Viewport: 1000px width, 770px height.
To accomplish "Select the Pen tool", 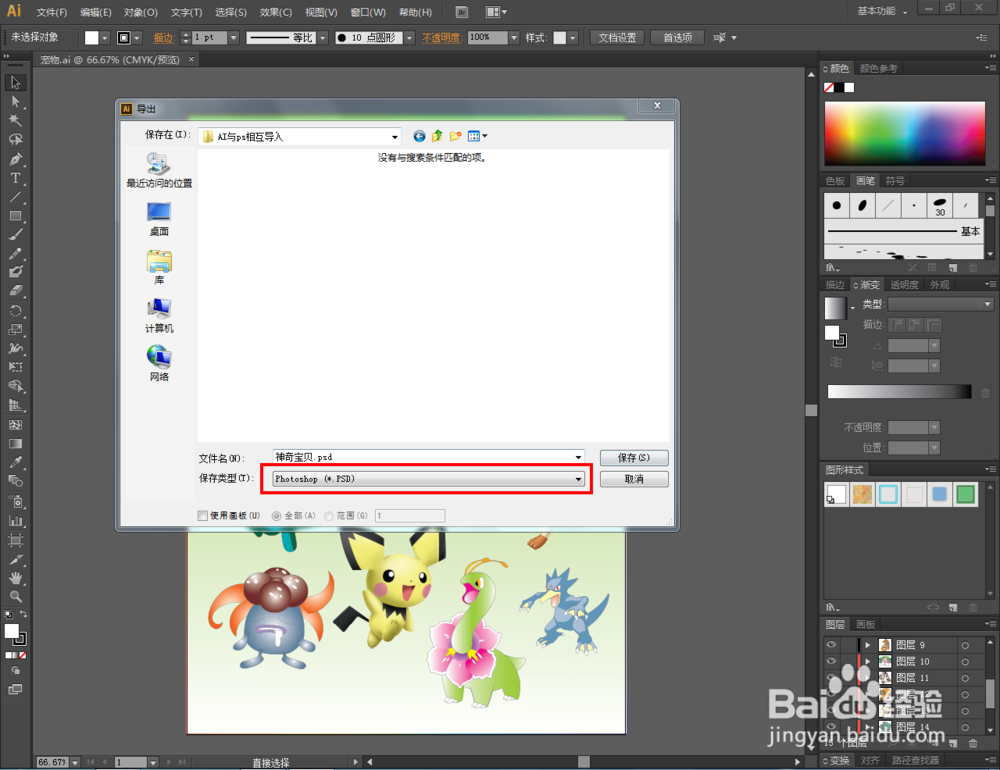I will (15, 159).
